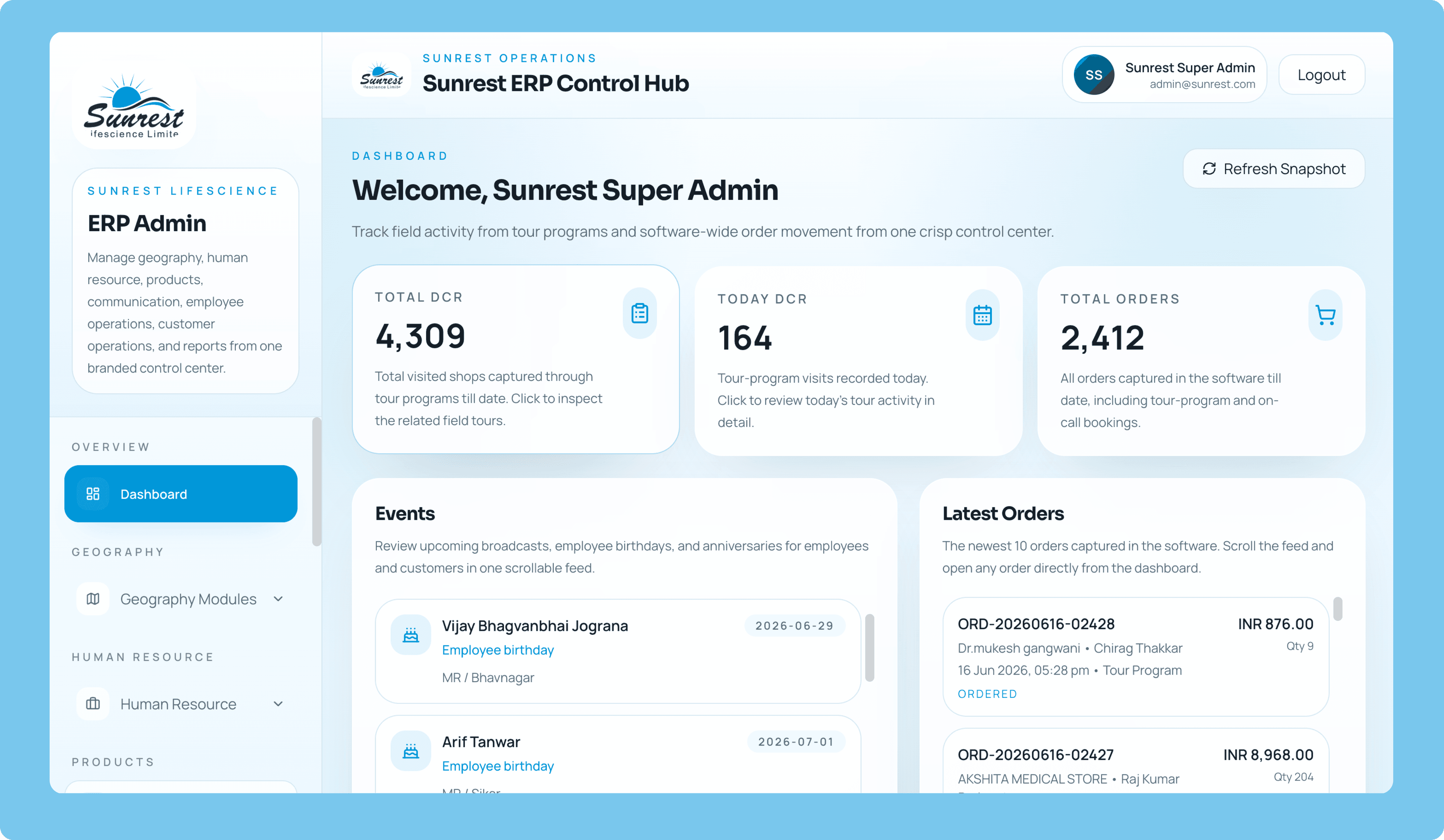Click the 16 Jun 2026, 05:28 pm timestamp
Viewport: 1444px width, 840px height.
(x=1023, y=670)
